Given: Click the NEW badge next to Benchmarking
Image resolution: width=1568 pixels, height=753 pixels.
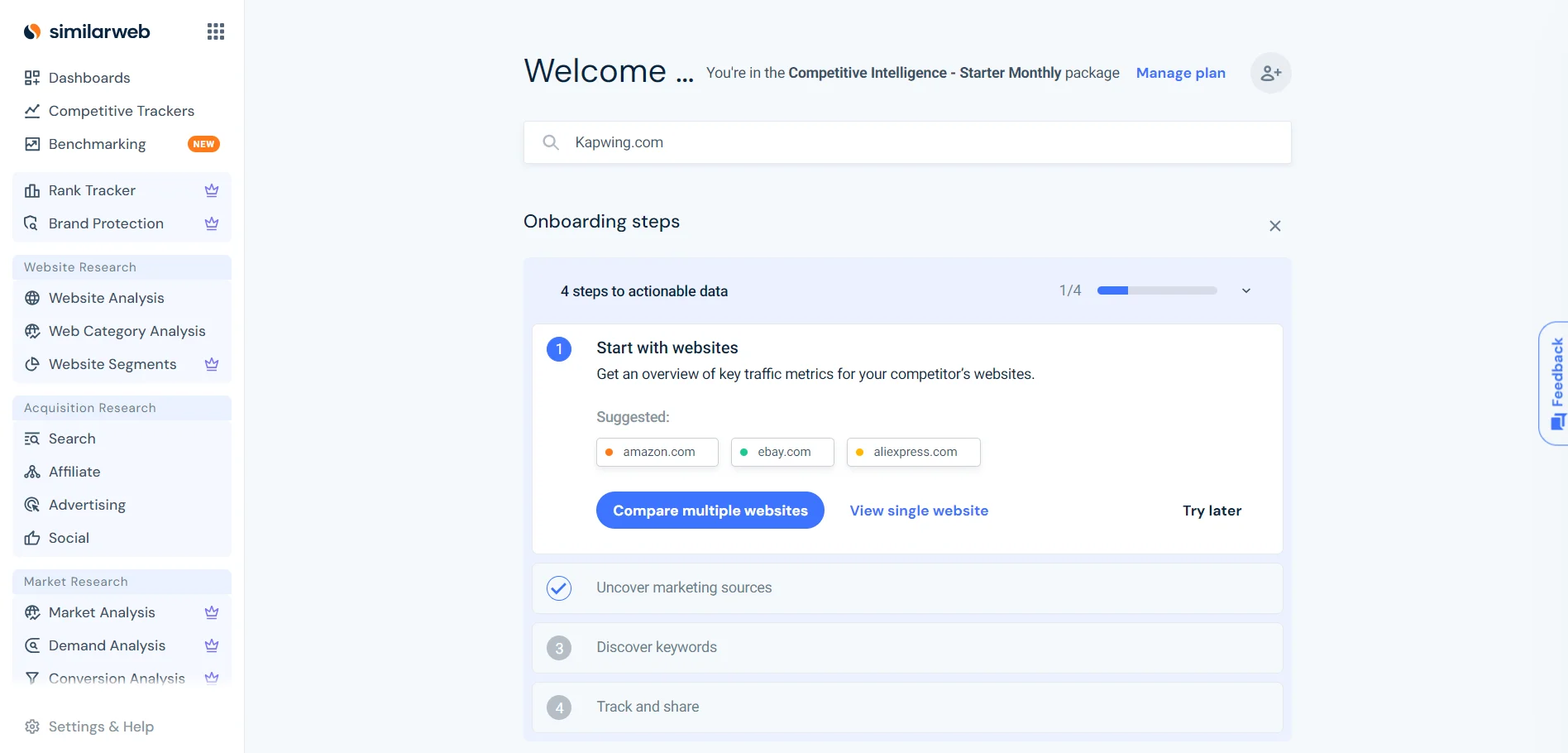Looking at the screenshot, I should tap(203, 144).
